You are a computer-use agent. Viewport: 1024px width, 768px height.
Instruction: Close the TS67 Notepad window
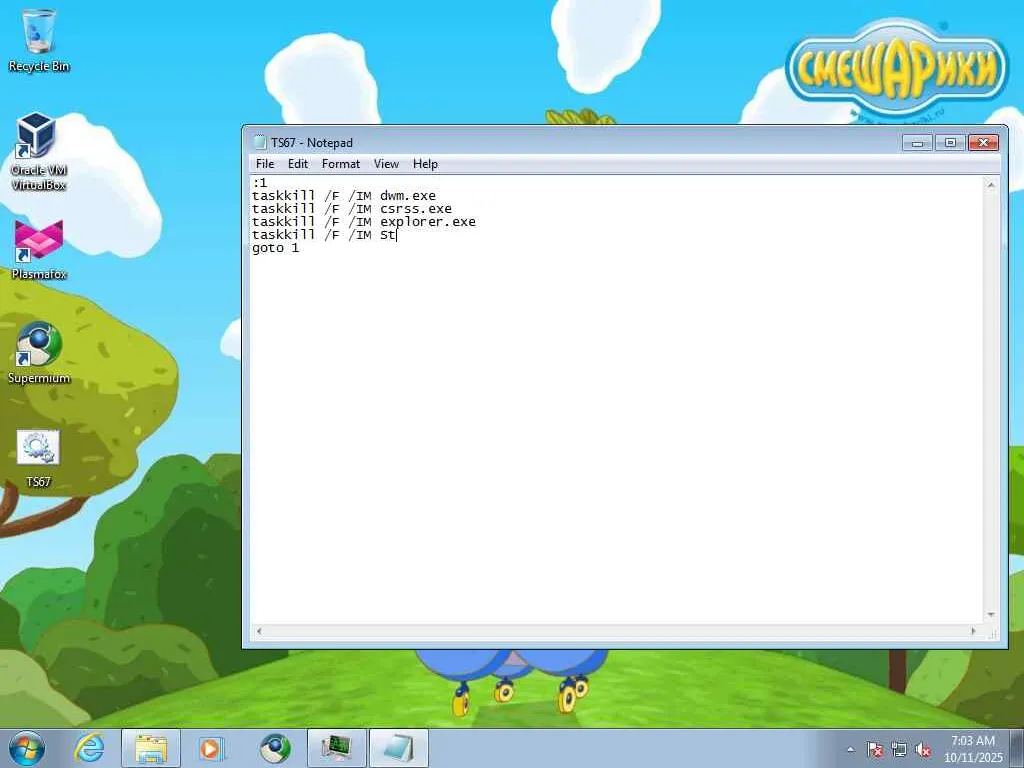pyautogui.click(x=984, y=142)
